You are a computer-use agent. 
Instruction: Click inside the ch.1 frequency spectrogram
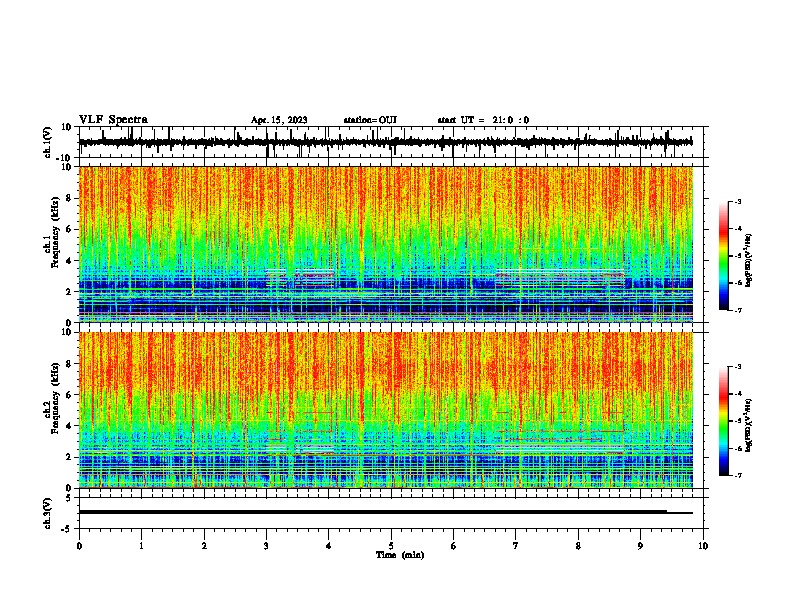click(386, 244)
